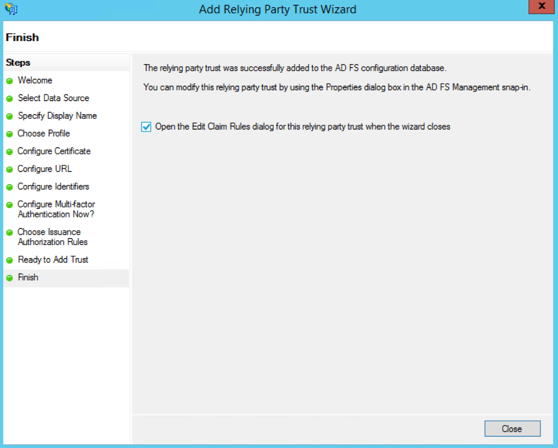Screen dimensions: 558x448
Task: Select the Ready to Add Trust step
Action: click(x=53, y=260)
